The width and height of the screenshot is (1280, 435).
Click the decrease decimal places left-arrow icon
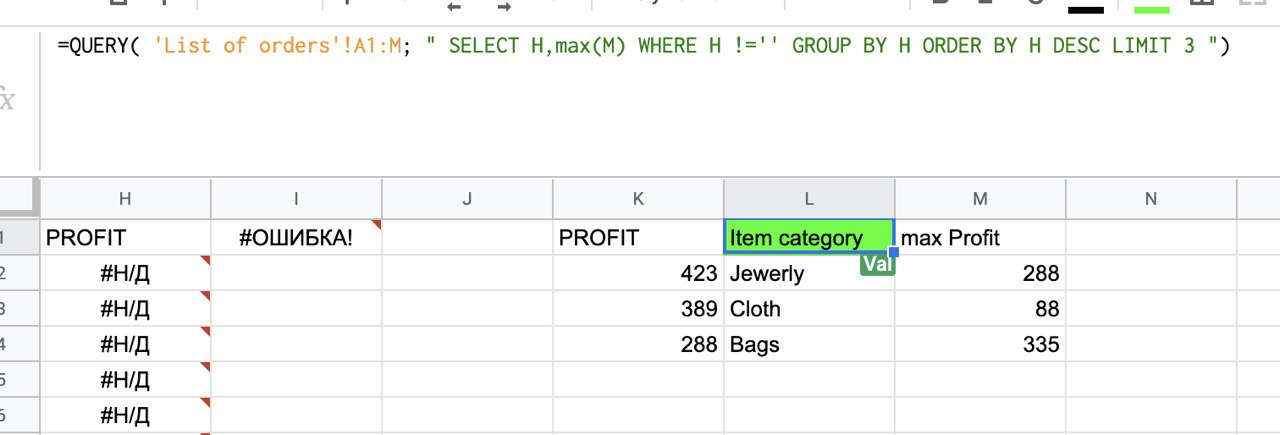(x=454, y=6)
